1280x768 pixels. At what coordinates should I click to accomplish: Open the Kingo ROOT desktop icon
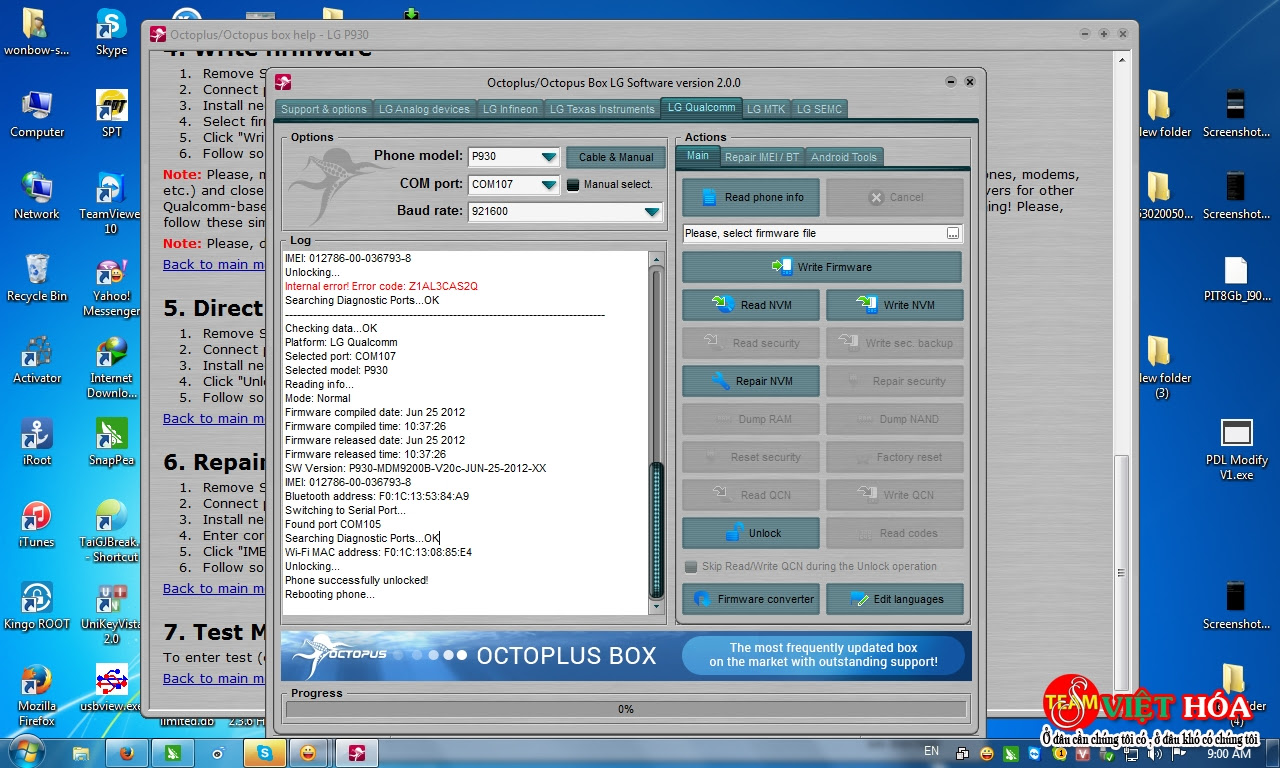coord(37,607)
